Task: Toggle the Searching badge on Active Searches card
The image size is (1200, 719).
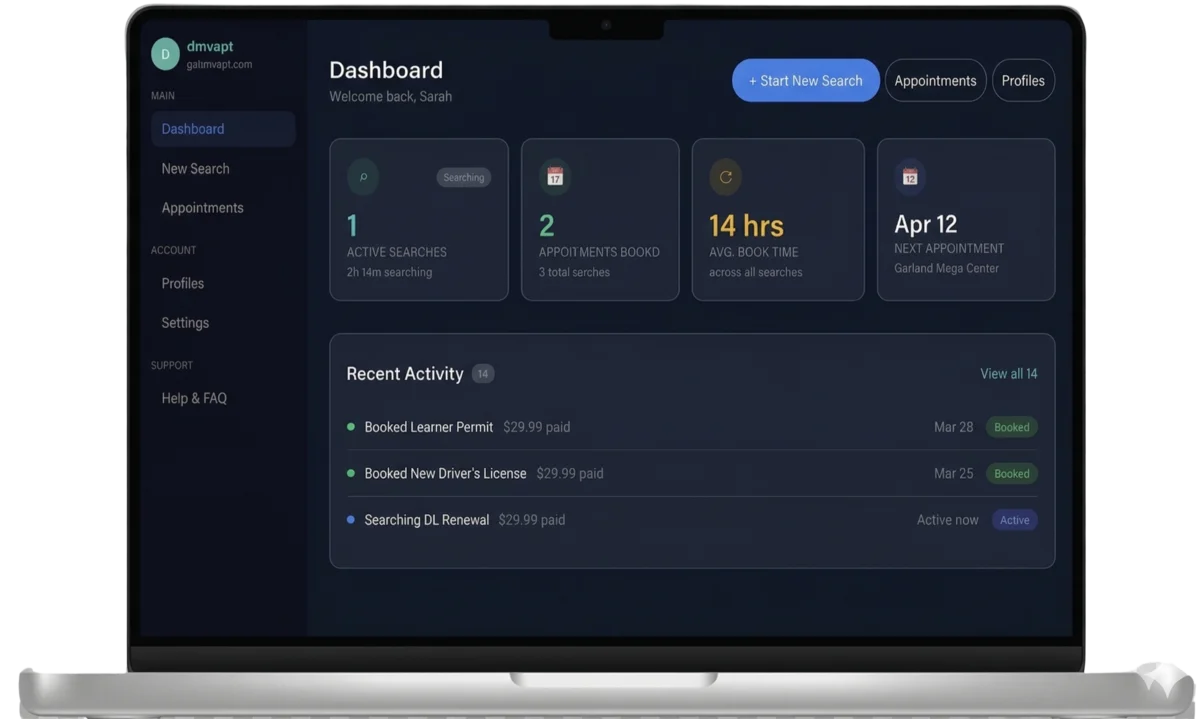Action: [x=463, y=177]
